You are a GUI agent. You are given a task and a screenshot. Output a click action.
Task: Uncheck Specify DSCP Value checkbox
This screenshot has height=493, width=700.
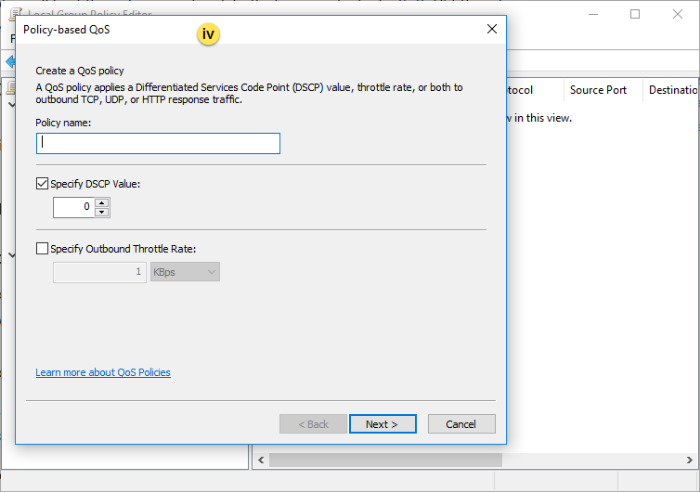point(42,184)
